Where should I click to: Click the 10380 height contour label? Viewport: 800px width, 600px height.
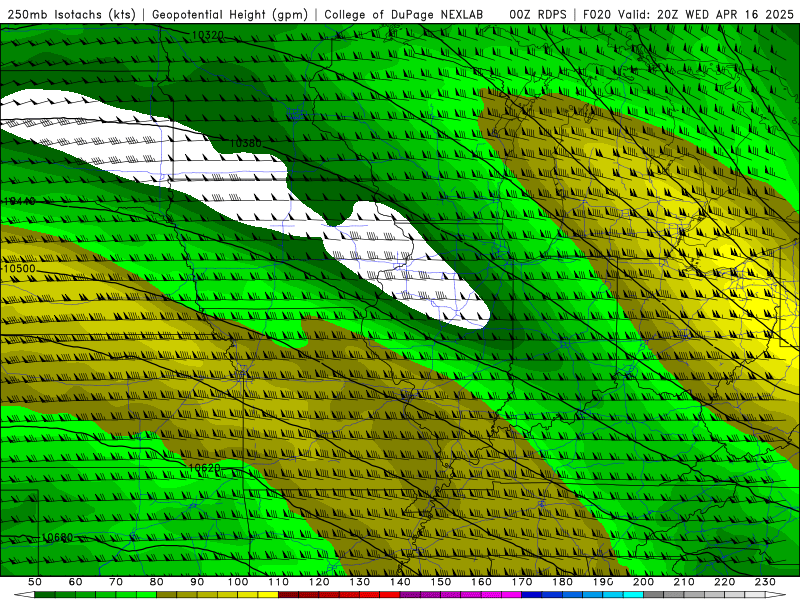coord(245,143)
